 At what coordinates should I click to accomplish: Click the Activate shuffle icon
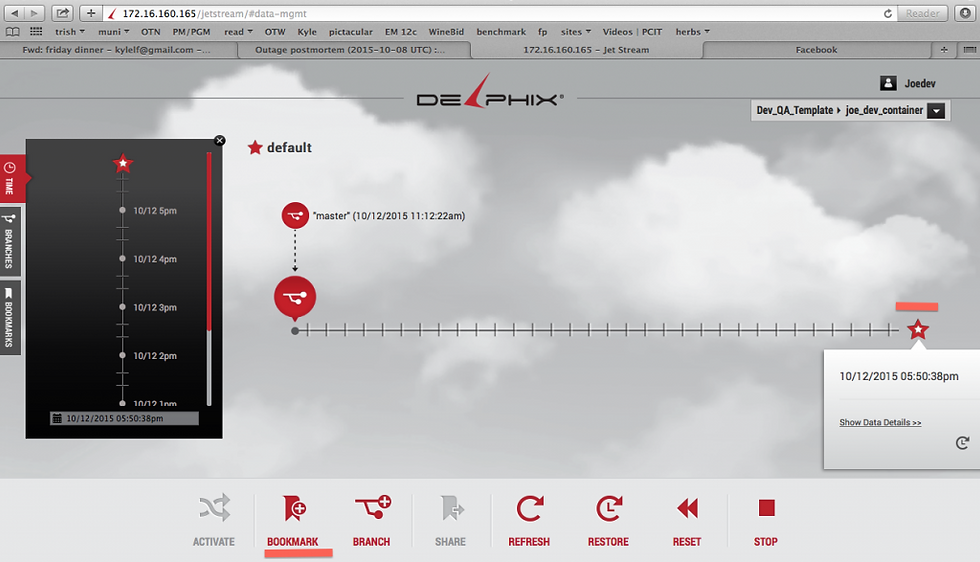pyautogui.click(x=214, y=508)
